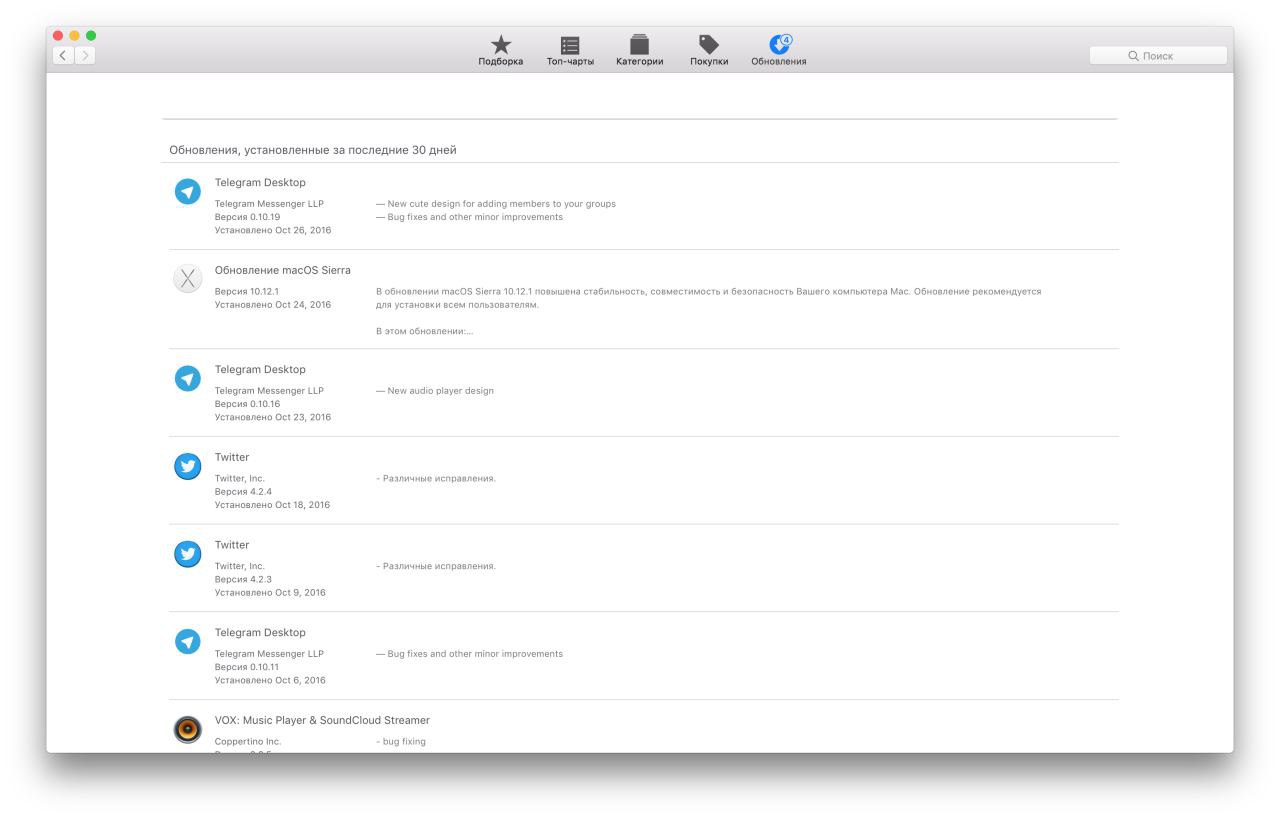
Task: Click 'Telegram Messenger LLP' in the 0.10.16 row
Action: tap(269, 391)
